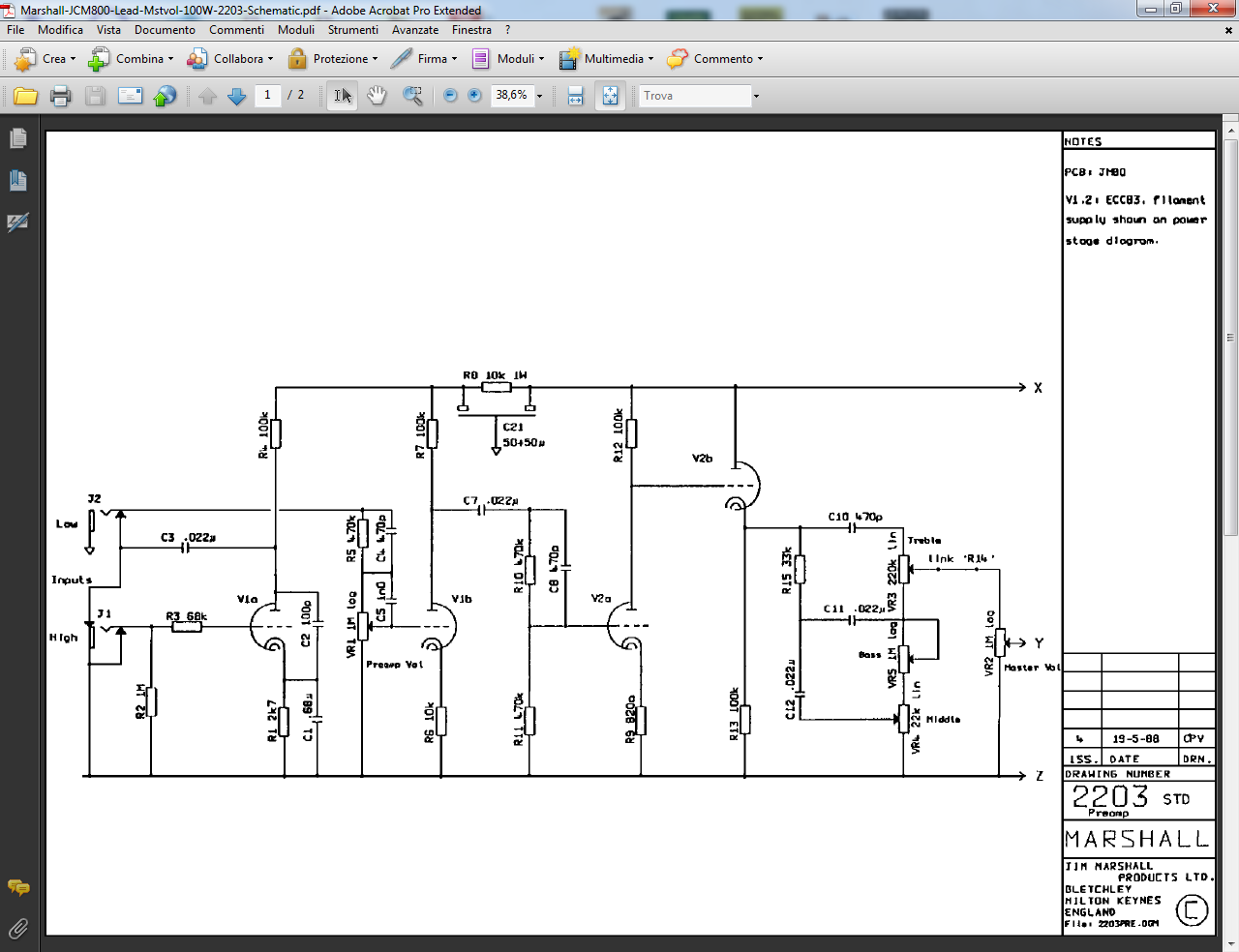The height and width of the screenshot is (952, 1239).
Task: Click the 'NOTES' heading in the schematic
Action: [1083, 141]
